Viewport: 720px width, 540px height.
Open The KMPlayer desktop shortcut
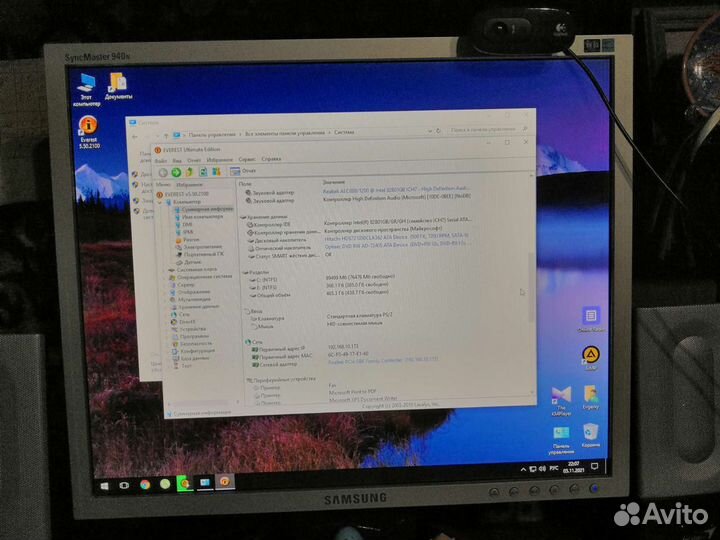coord(561,401)
